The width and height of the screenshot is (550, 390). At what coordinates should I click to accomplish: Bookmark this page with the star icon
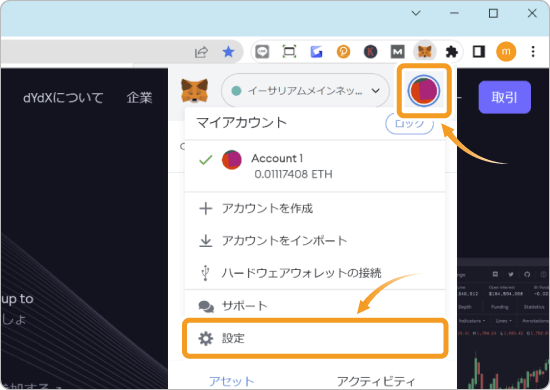click(x=228, y=52)
